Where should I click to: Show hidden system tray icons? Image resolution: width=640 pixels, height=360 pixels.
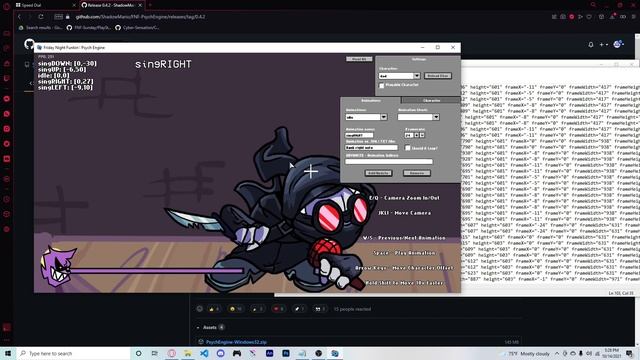pos(557,353)
